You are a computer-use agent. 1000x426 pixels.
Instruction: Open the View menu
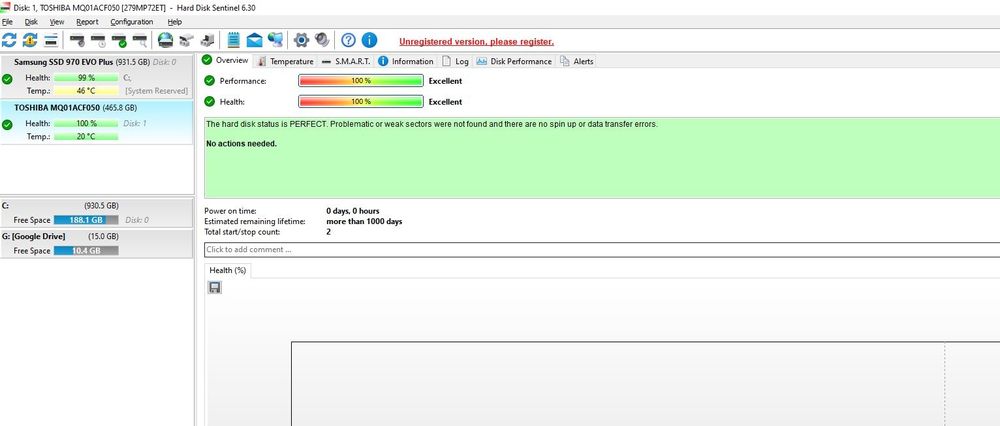coord(57,22)
